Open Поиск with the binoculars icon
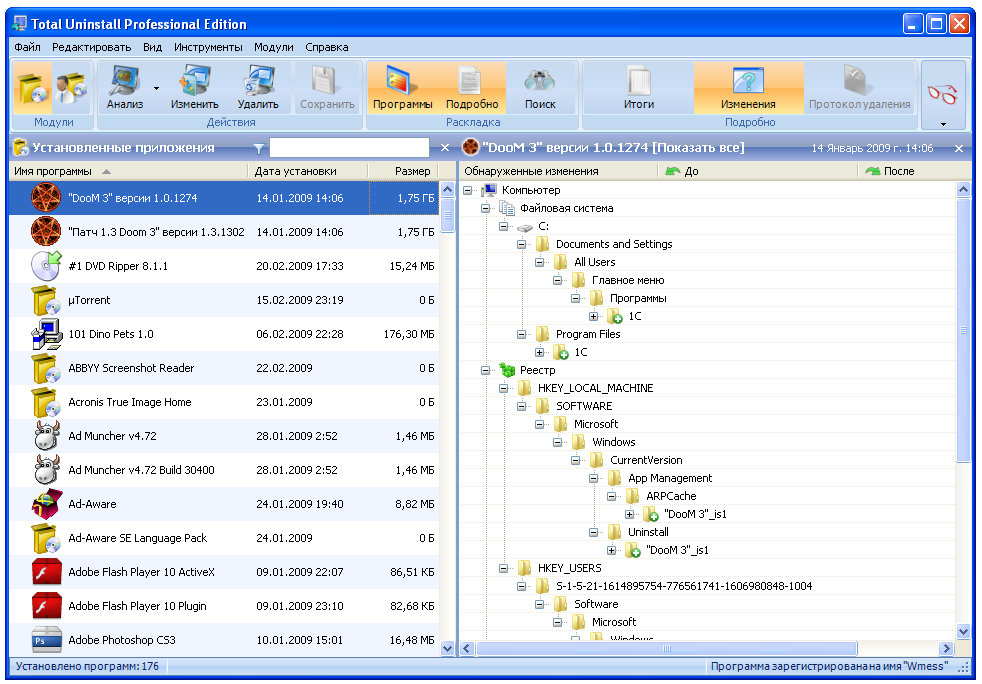This screenshot has height=684, width=982. (540, 88)
